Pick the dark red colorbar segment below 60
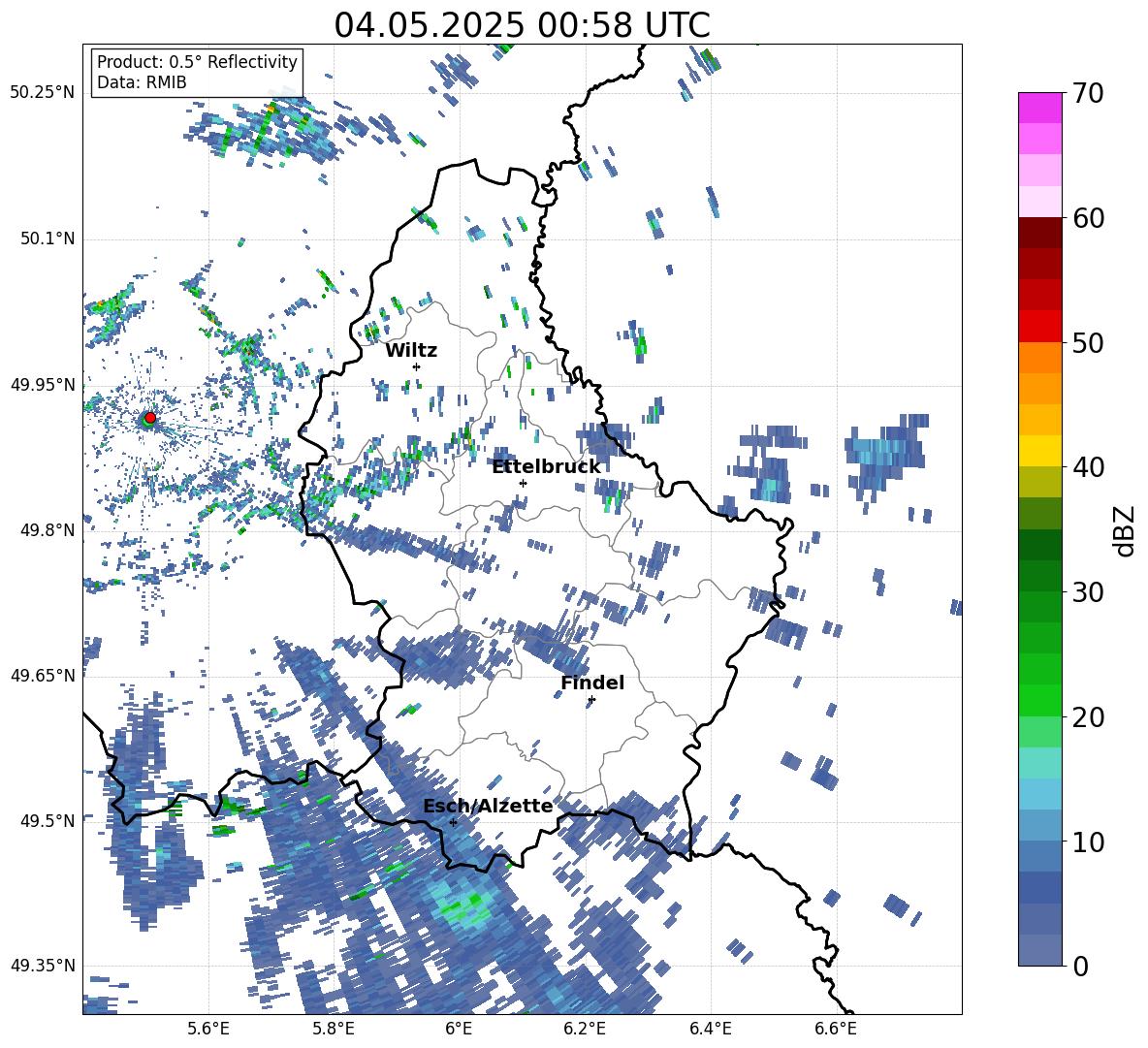Image resolution: width=1148 pixels, height=1048 pixels. 1039,233
